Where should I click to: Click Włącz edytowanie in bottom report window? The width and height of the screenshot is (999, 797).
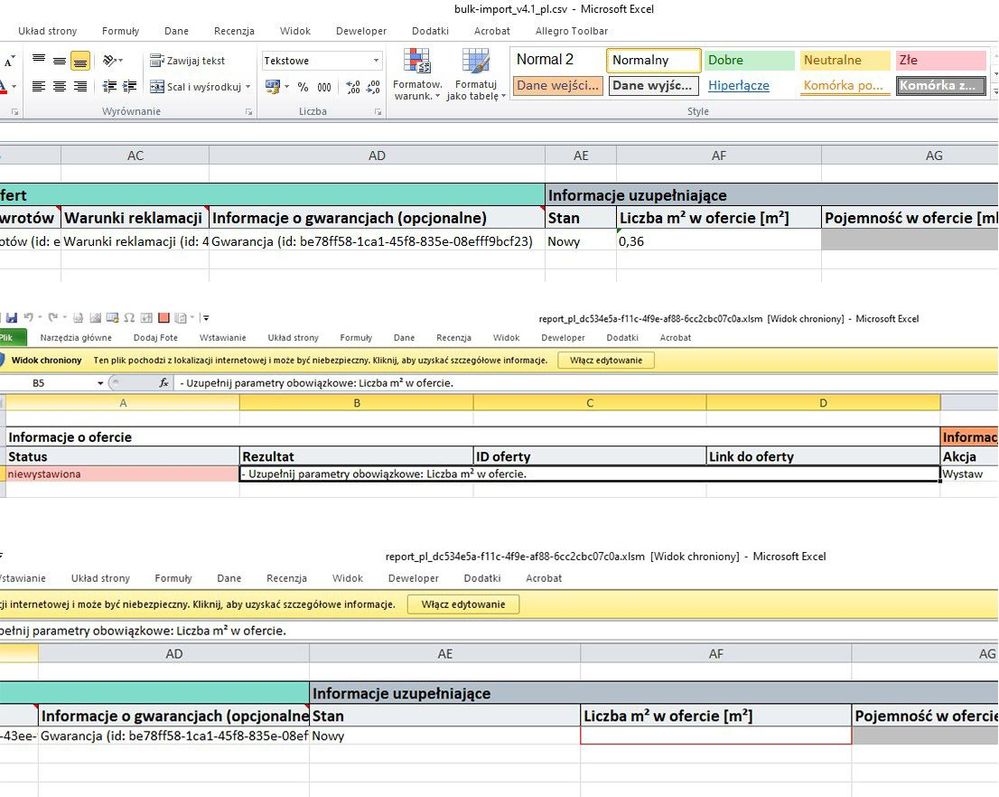[x=463, y=604]
